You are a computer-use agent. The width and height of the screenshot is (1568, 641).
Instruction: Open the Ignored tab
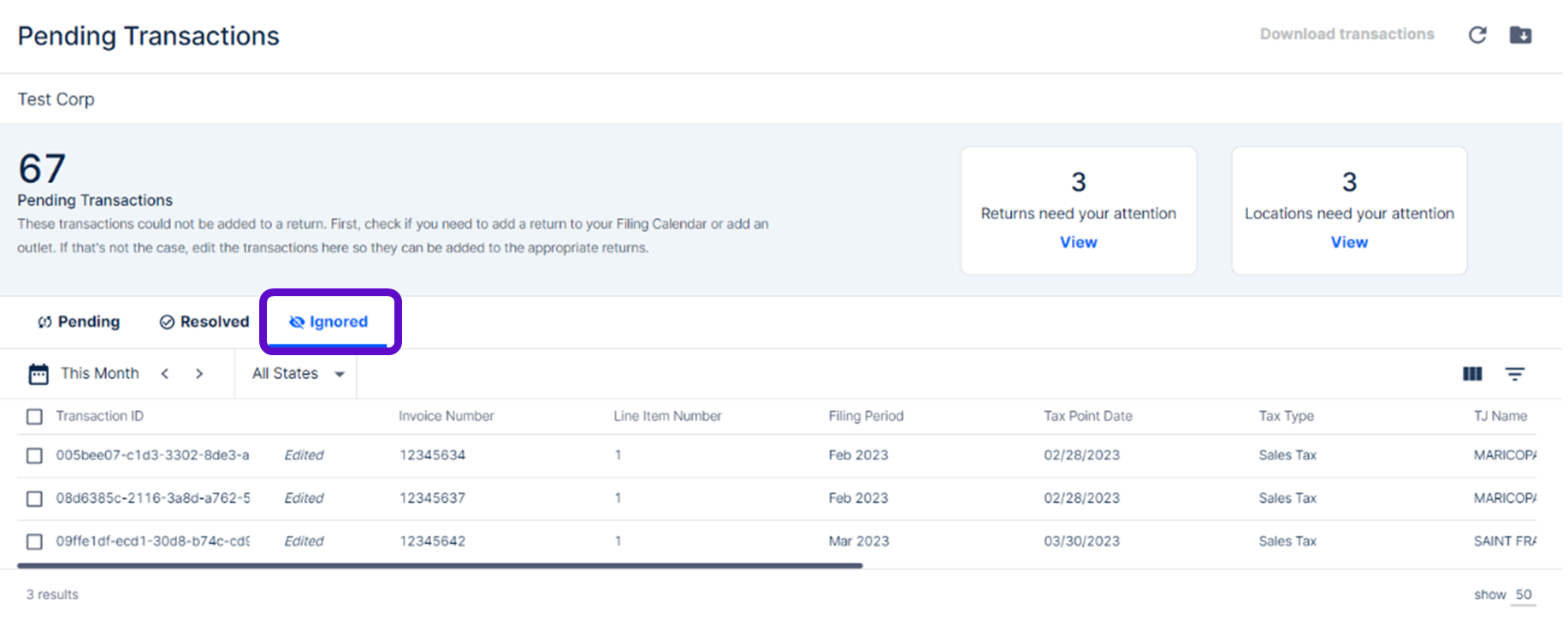coord(329,322)
